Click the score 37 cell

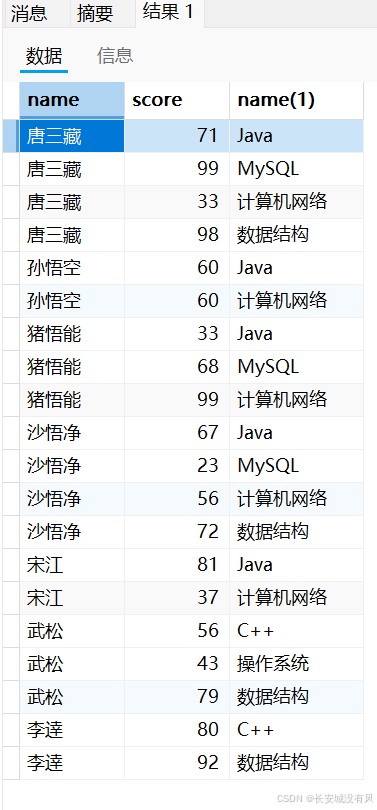pyautogui.click(x=177, y=599)
